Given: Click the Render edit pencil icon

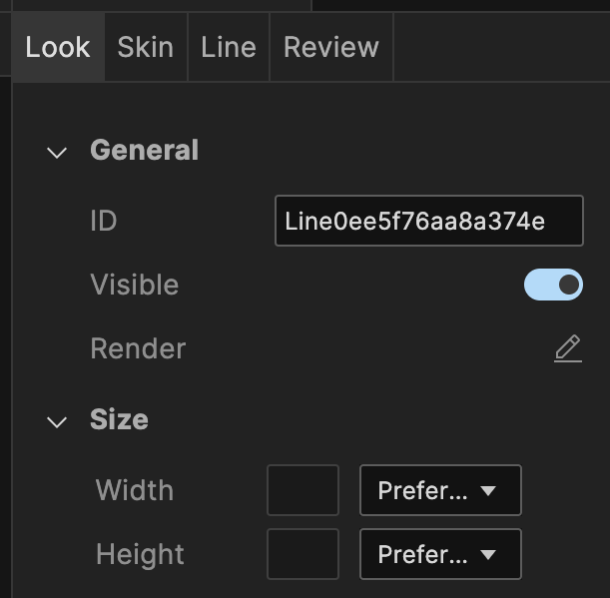Looking at the screenshot, I should click(567, 349).
